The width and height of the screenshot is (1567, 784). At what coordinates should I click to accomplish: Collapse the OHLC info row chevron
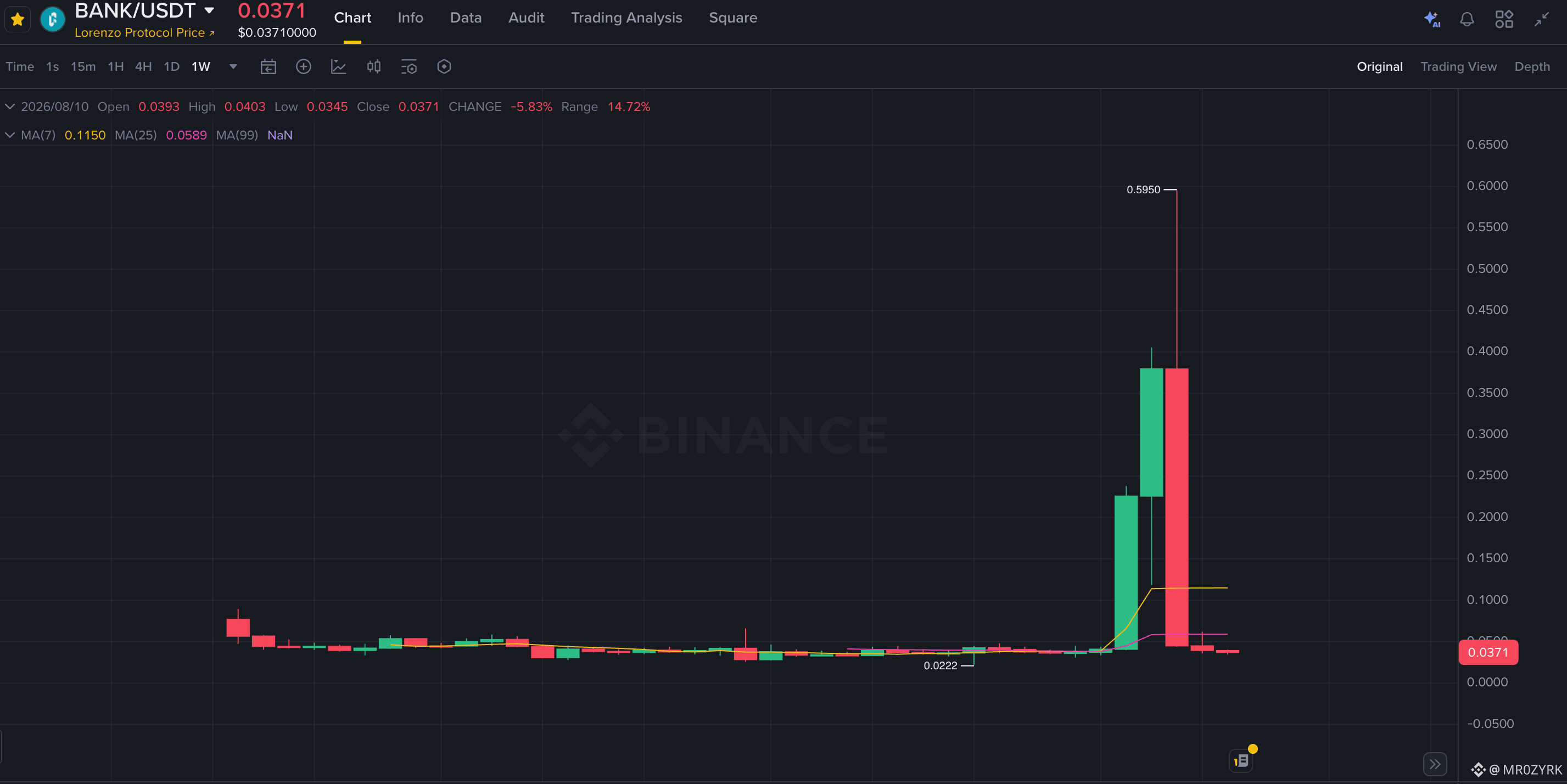(x=10, y=107)
